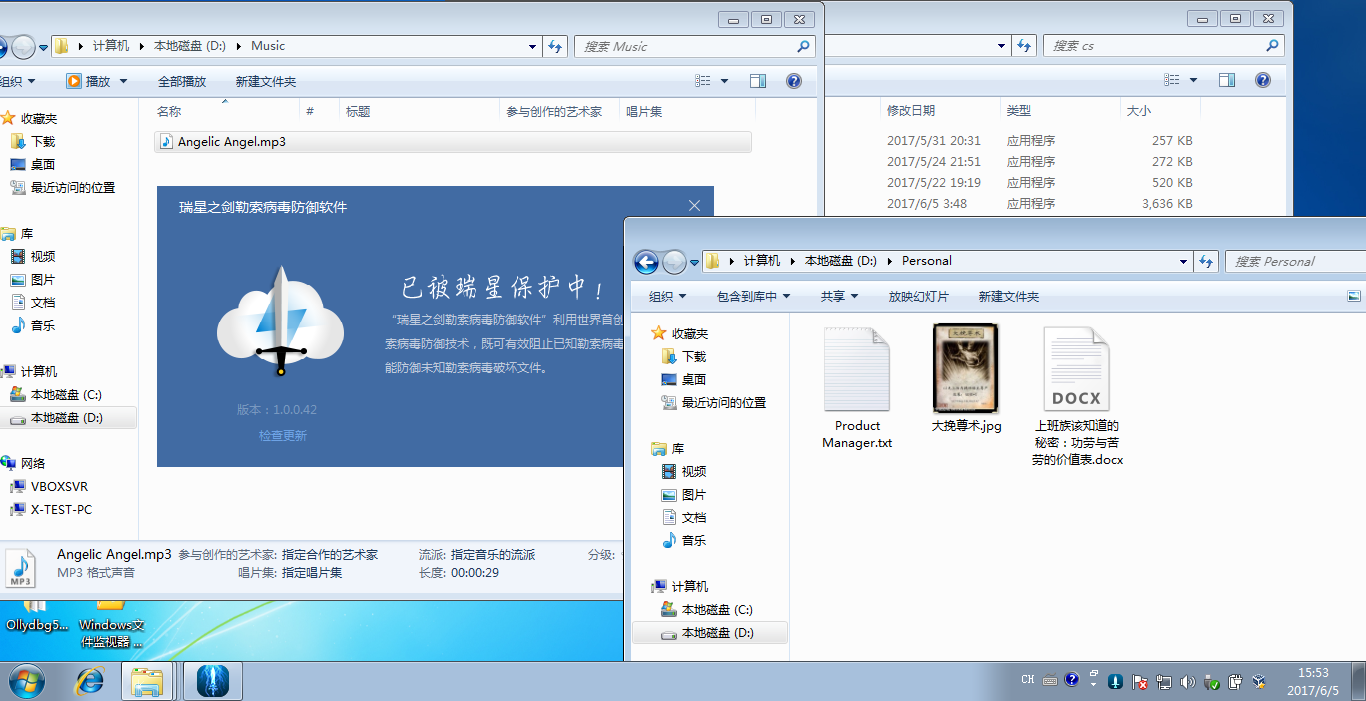Screen dimensions: 1366x701
Task: Click 放映幻灯片 in Personal window
Action: (919, 297)
